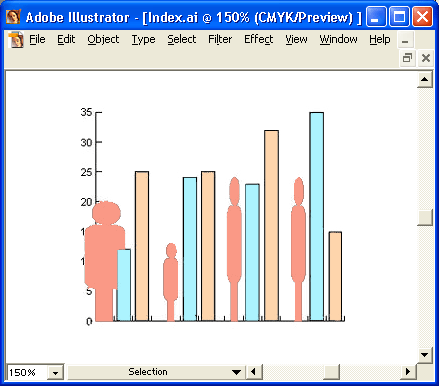Select the tallest cyan bar in chart
This screenshot has width=439, height=386.
click(317, 217)
